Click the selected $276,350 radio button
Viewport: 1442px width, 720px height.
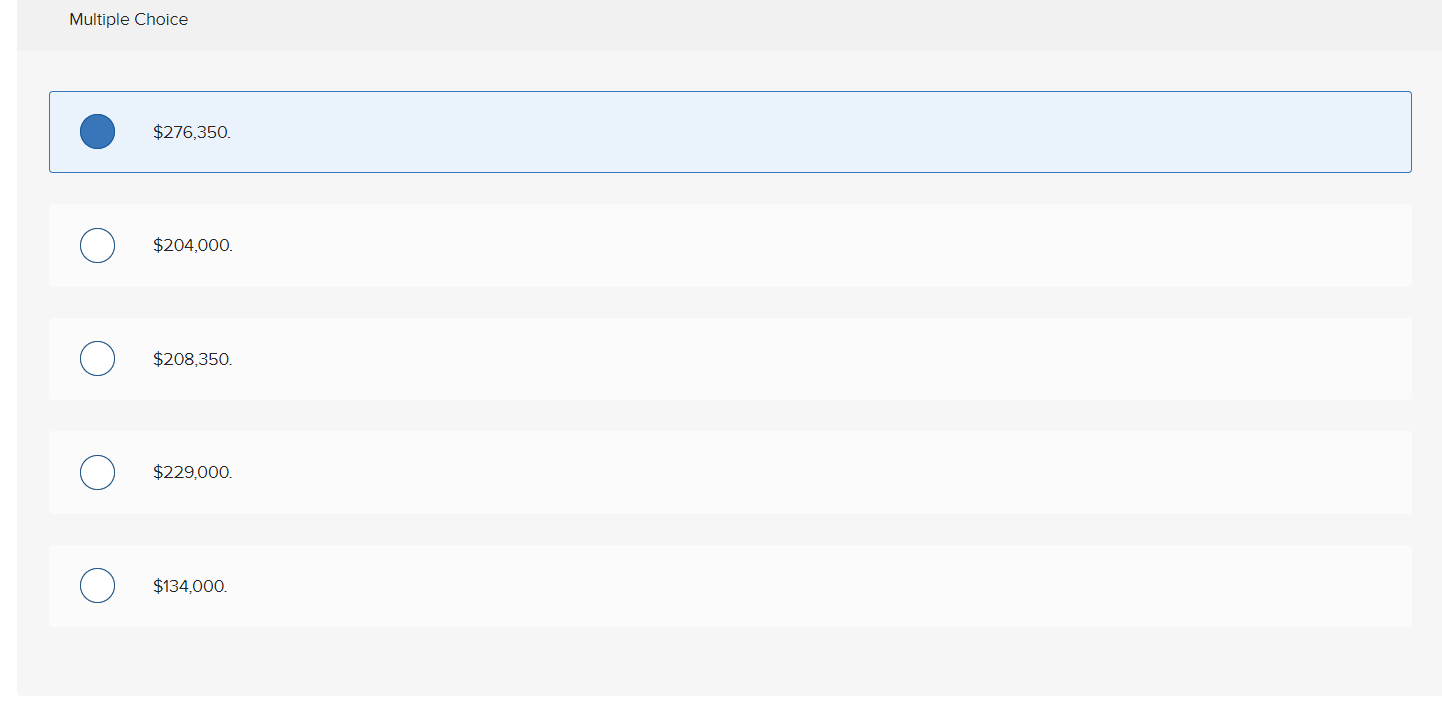[x=97, y=131]
